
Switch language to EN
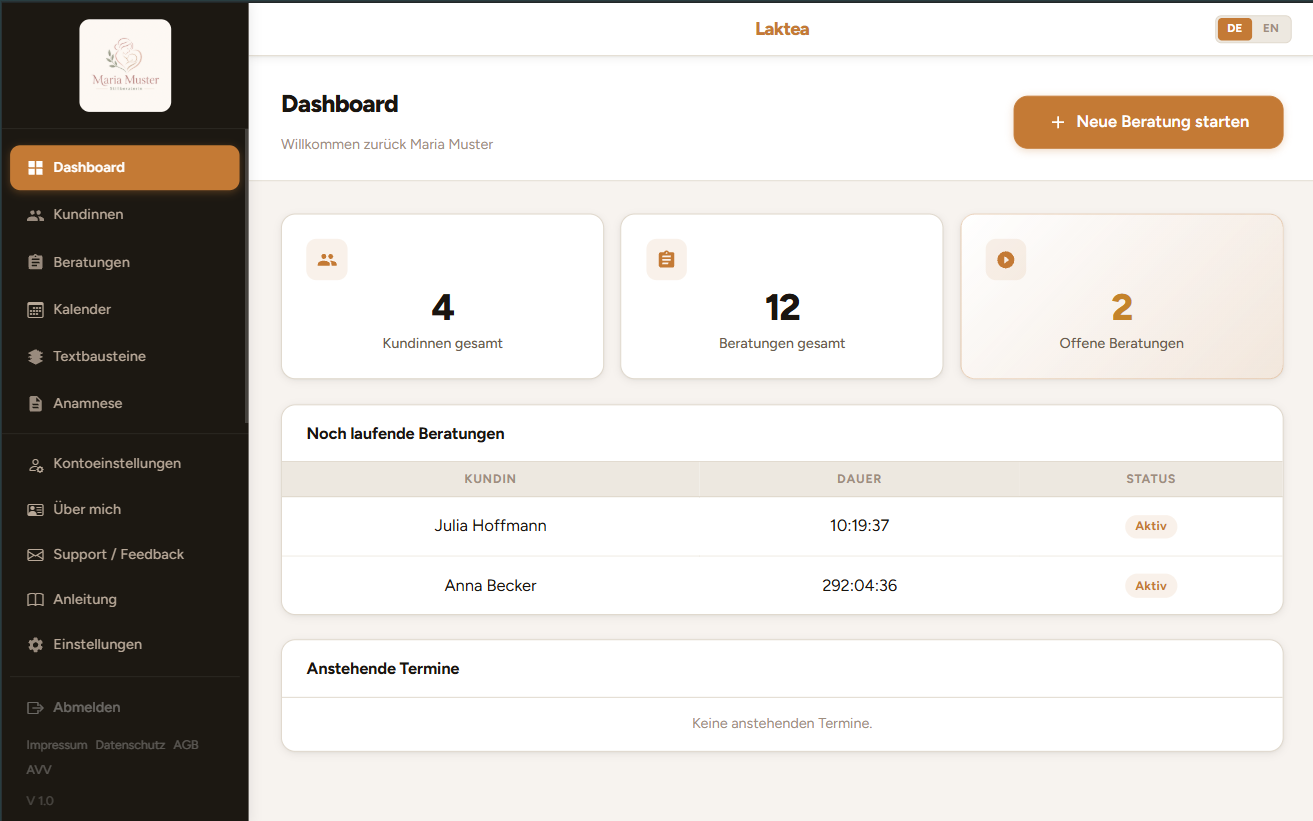pos(1271,29)
